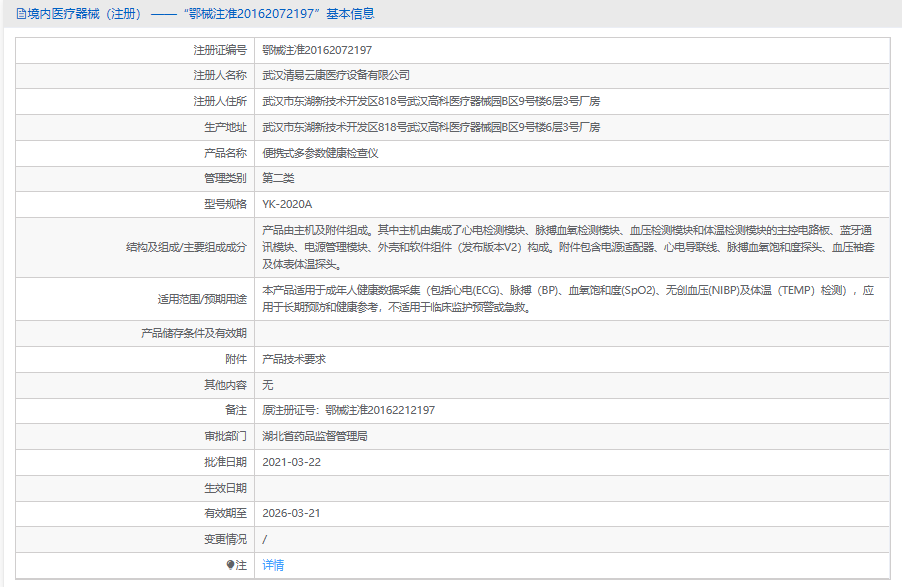
Task: Select the 无 value in 其他内容 row
Action: click(268, 385)
